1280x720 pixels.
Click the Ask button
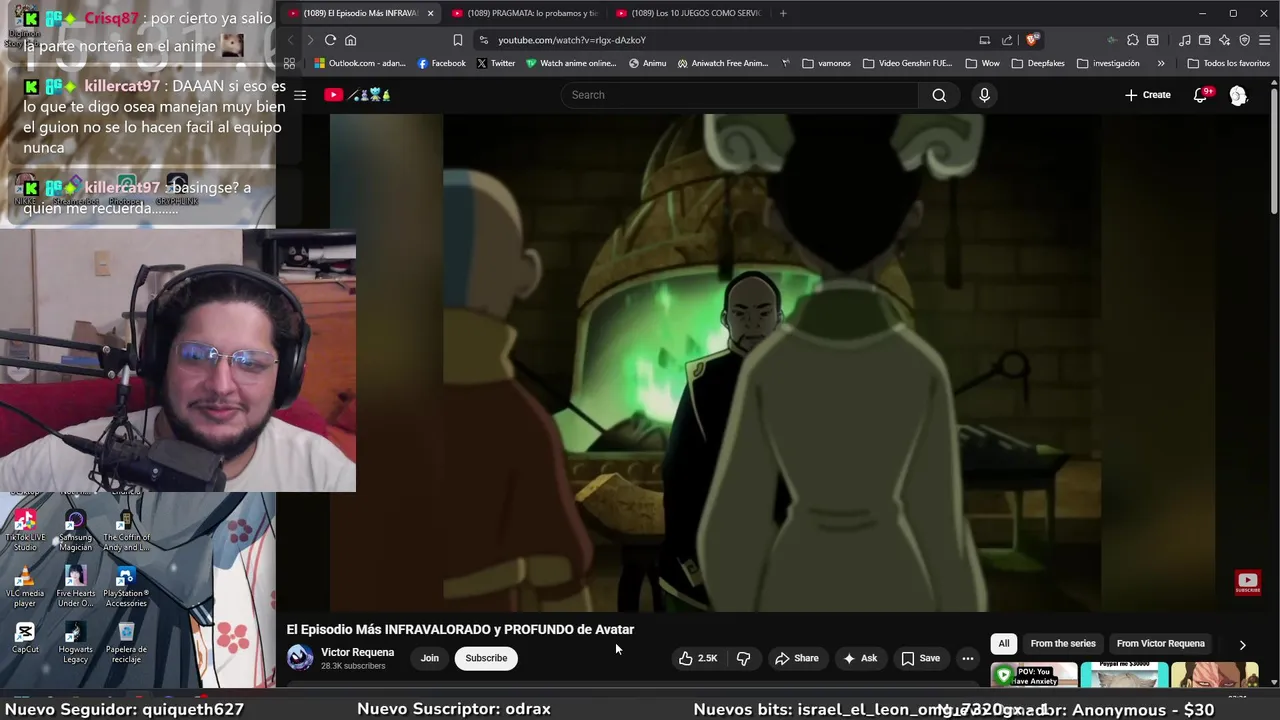(860, 658)
